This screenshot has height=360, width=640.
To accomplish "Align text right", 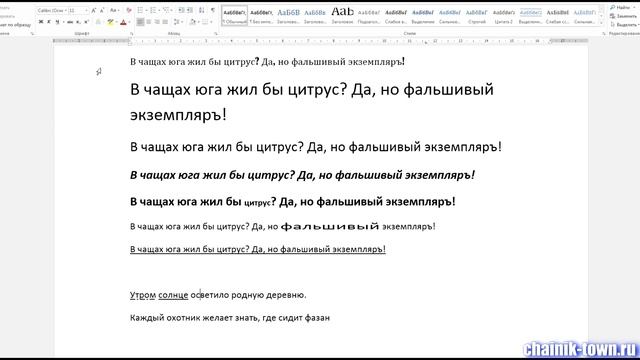I will click(x=157, y=22).
